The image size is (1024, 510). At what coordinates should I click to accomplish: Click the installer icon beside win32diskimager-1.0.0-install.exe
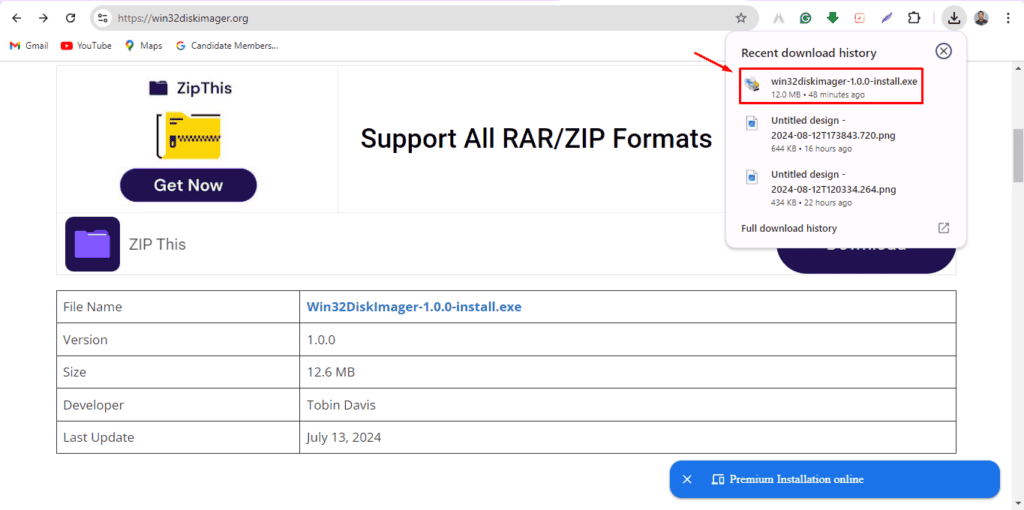click(753, 84)
